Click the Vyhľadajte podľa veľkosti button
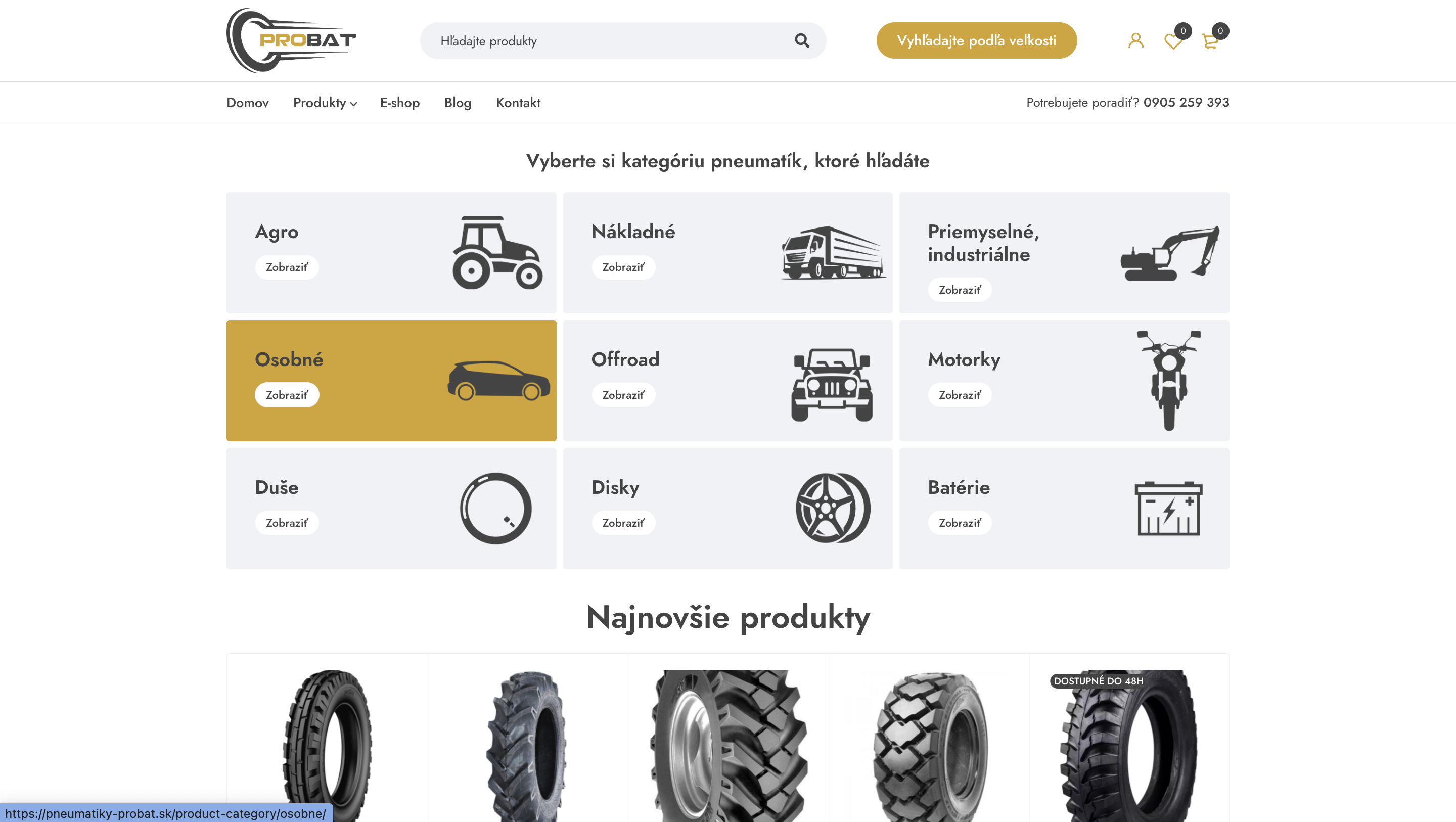 [976, 41]
